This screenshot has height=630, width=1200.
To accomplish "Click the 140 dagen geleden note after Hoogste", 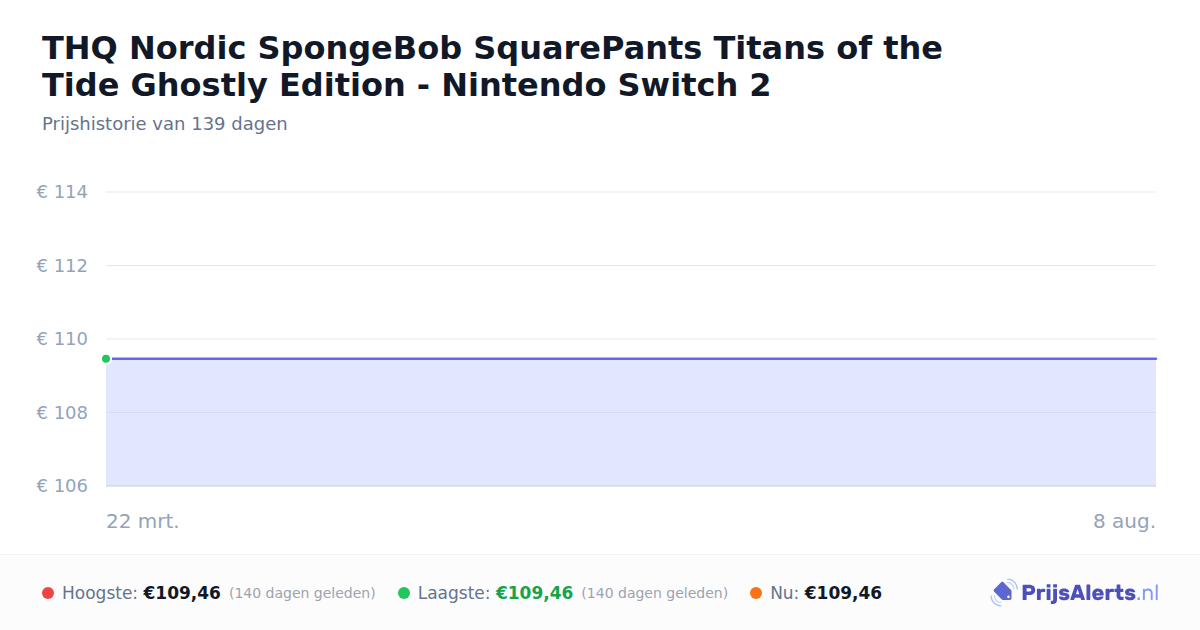I will pyautogui.click(x=302, y=593).
